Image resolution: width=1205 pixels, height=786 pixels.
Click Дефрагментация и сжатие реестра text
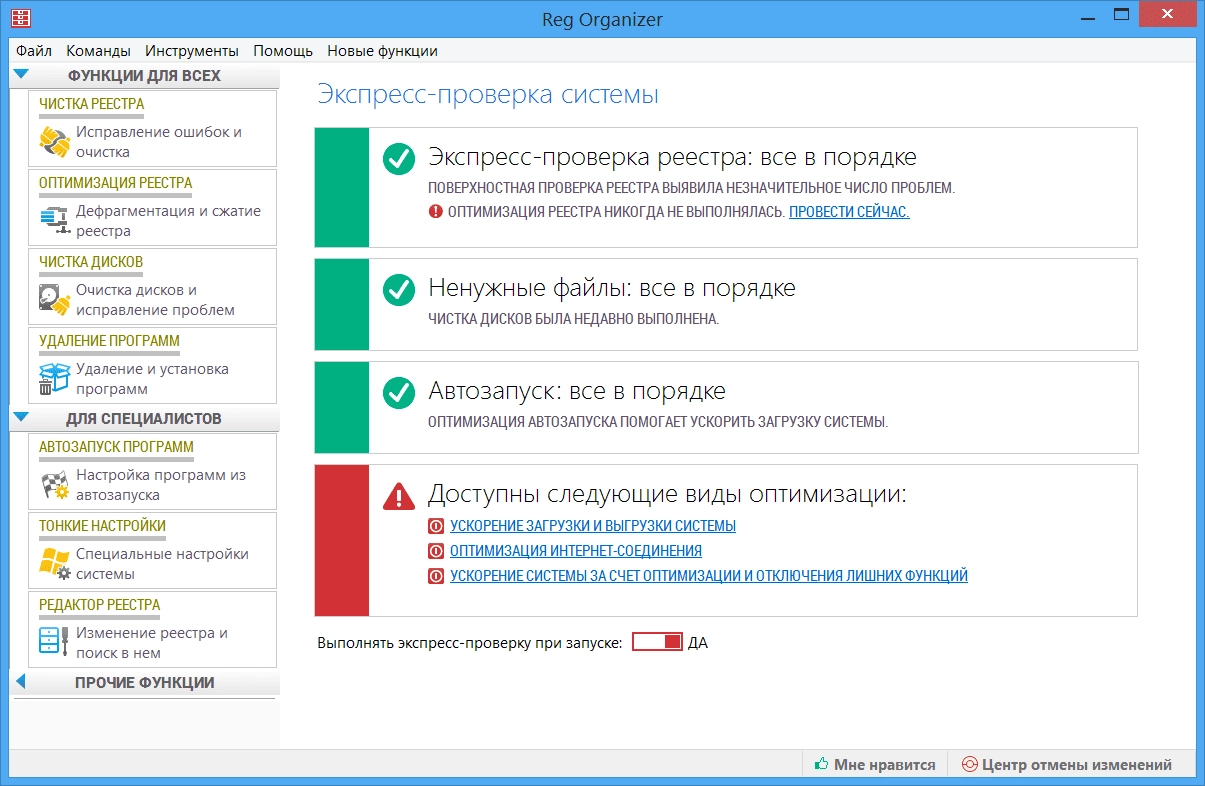[x=168, y=221]
